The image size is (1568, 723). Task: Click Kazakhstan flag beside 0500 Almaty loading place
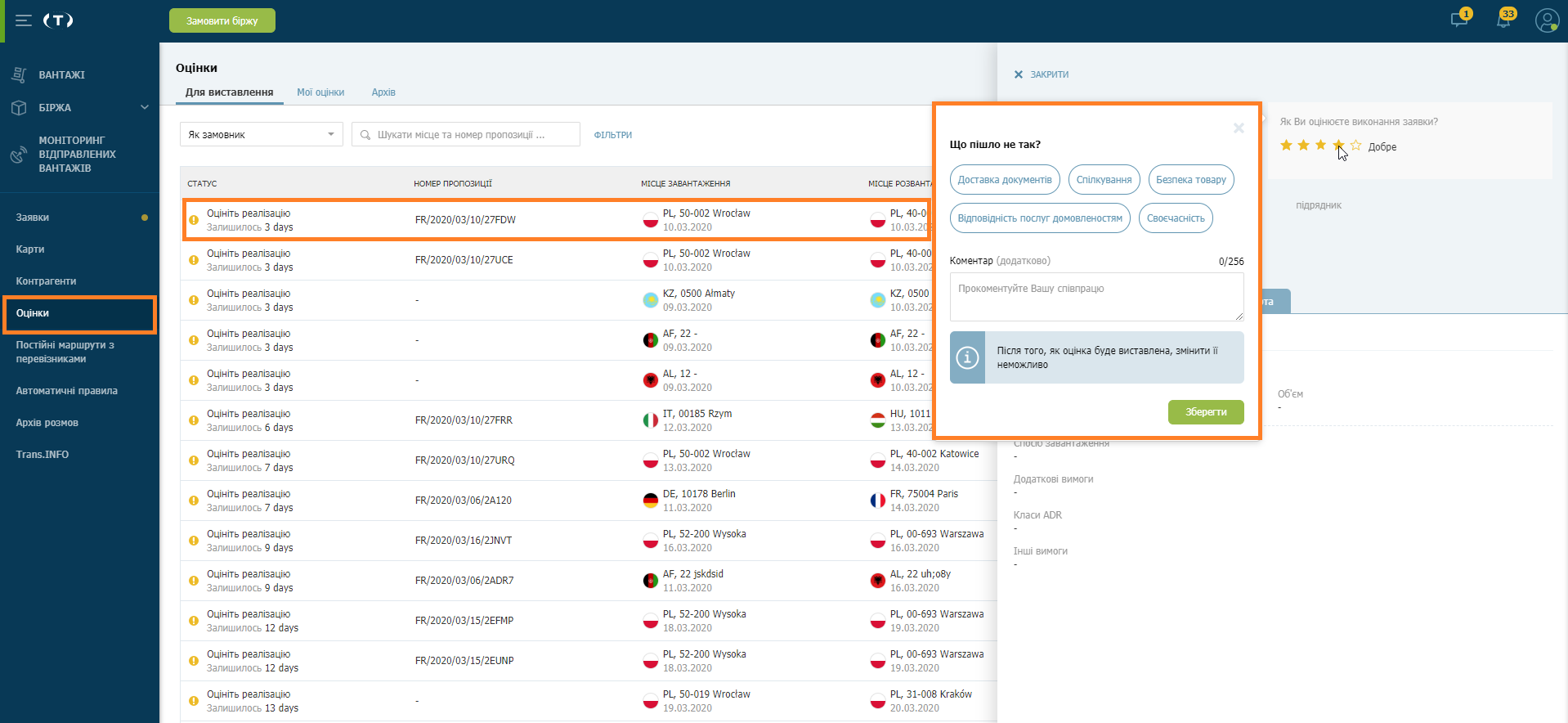click(x=651, y=300)
